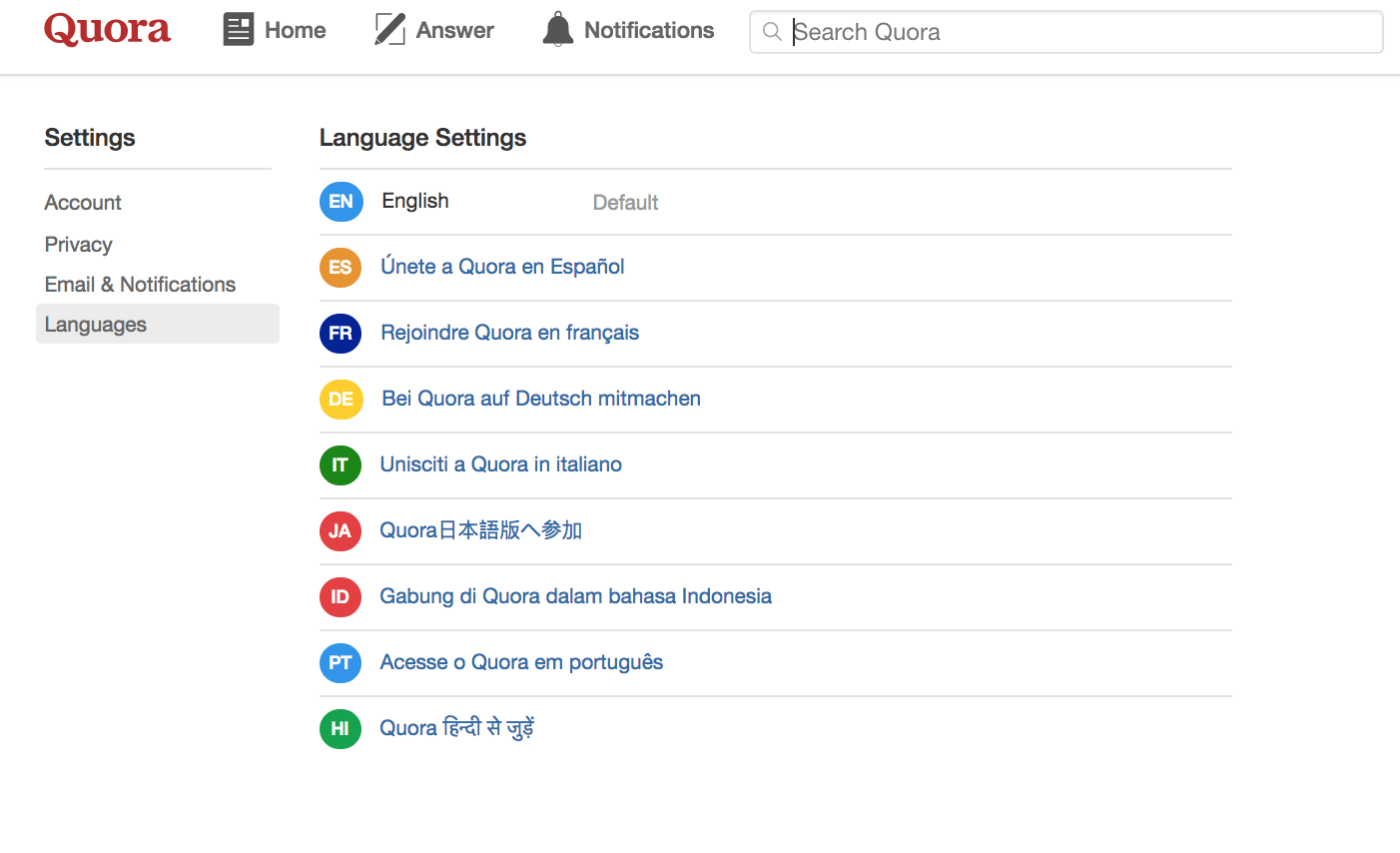Click the Language Settings heading

pyautogui.click(x=422, y=138)
